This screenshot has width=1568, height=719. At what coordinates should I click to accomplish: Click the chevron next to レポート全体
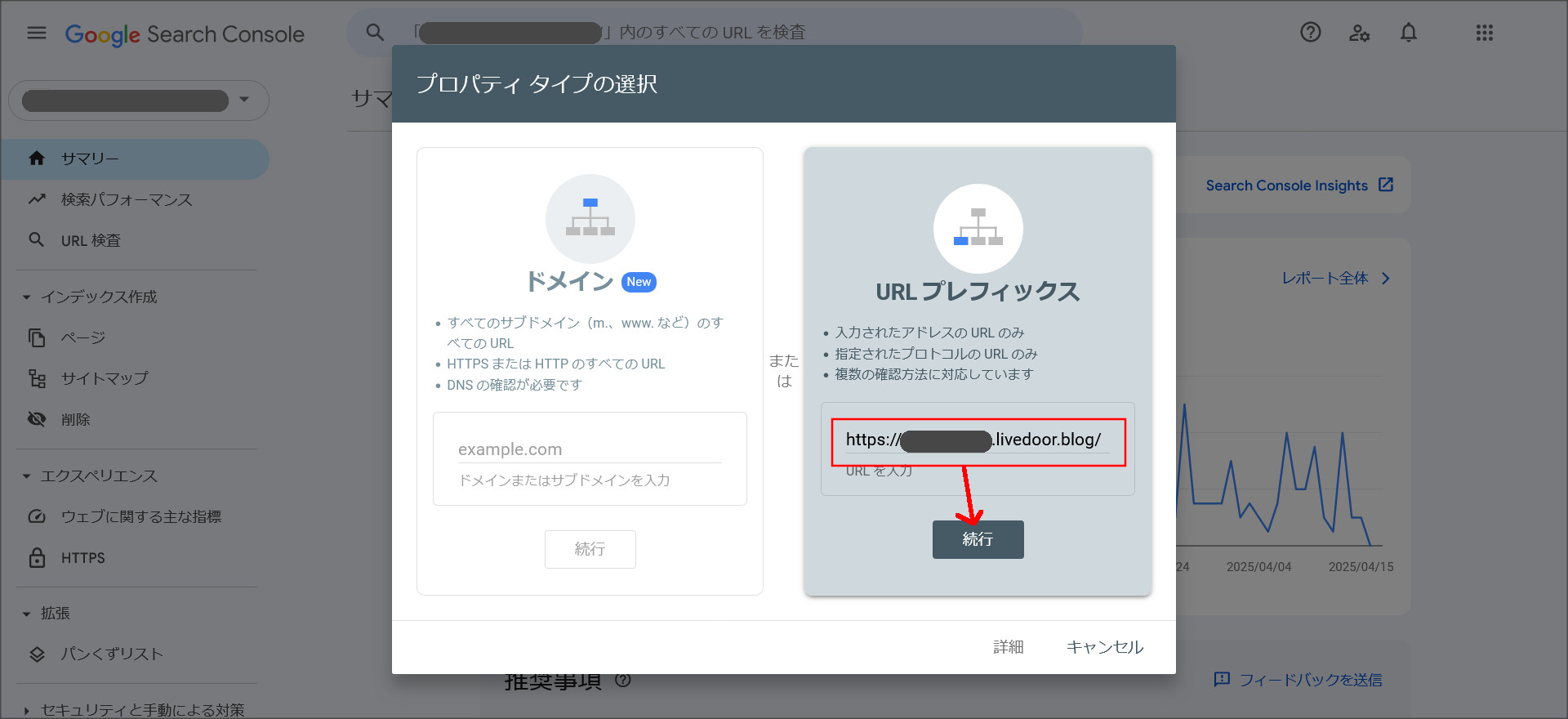(1386, 279)
